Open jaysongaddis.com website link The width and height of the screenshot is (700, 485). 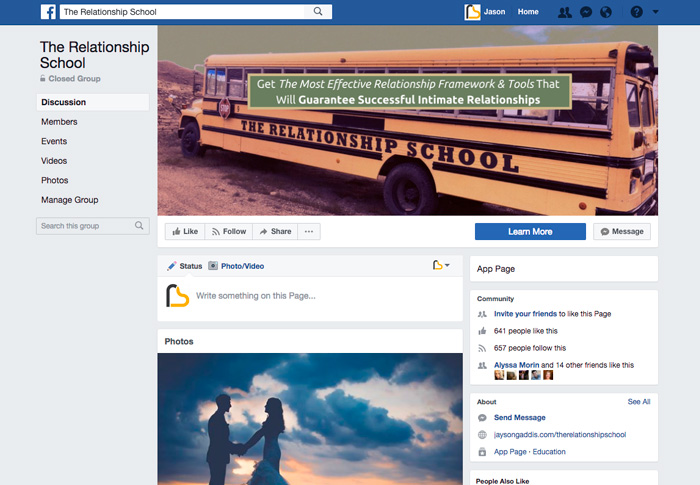[x=560, y=435]
